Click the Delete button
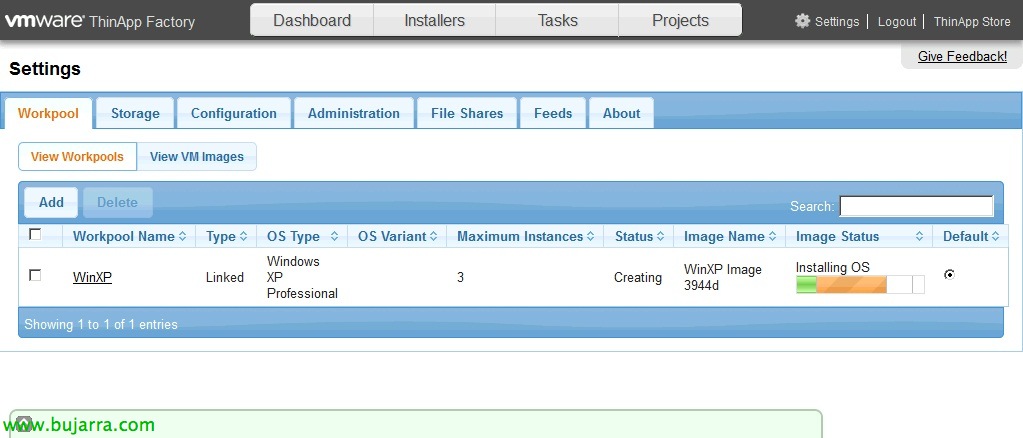Screen dimensions: 1023x438 click(x=117, y=202)
